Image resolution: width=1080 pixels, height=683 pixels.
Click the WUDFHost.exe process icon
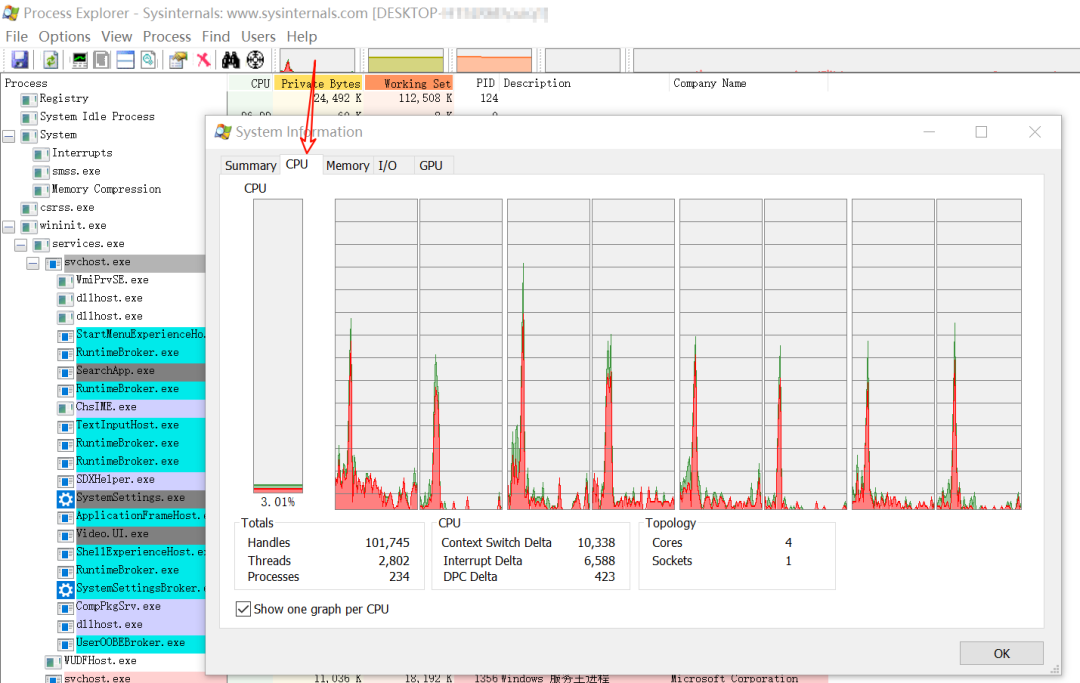pos(53,662)
